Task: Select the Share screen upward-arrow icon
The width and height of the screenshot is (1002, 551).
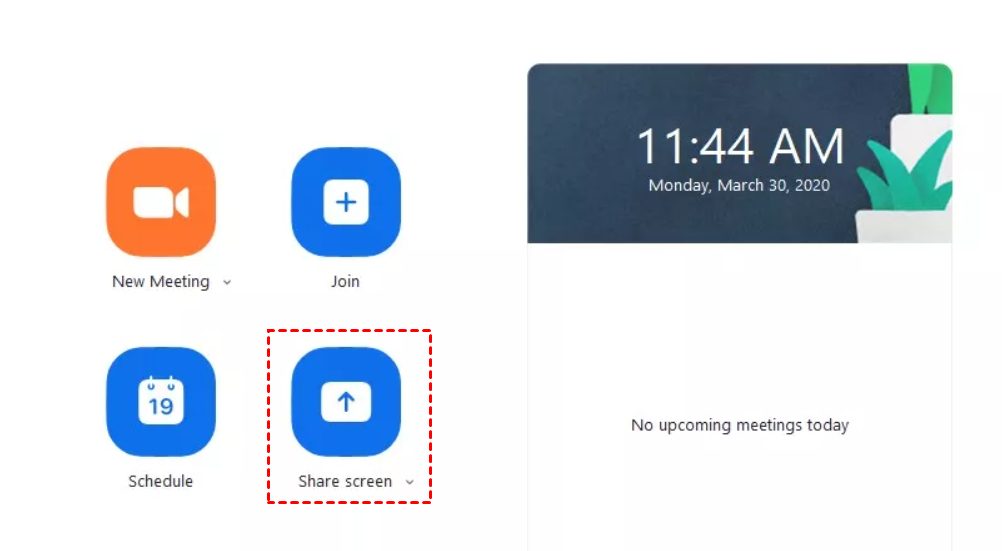Action: 346,402
